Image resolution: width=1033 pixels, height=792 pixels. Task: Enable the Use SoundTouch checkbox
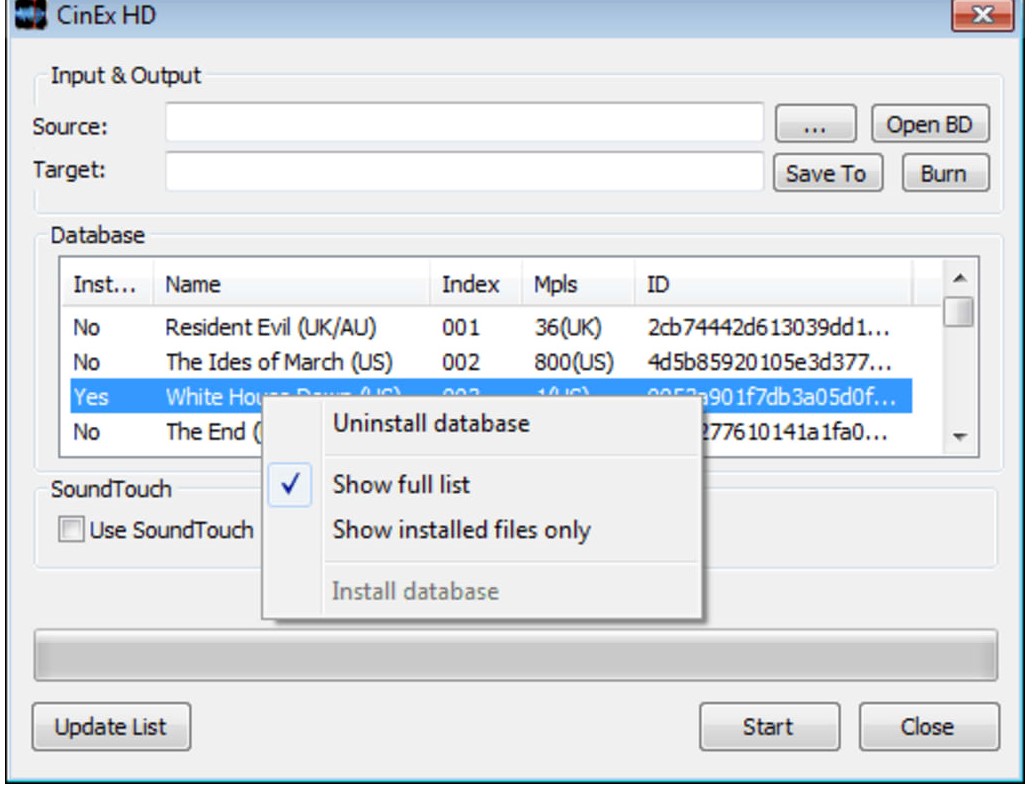click(x=71, y=529)
